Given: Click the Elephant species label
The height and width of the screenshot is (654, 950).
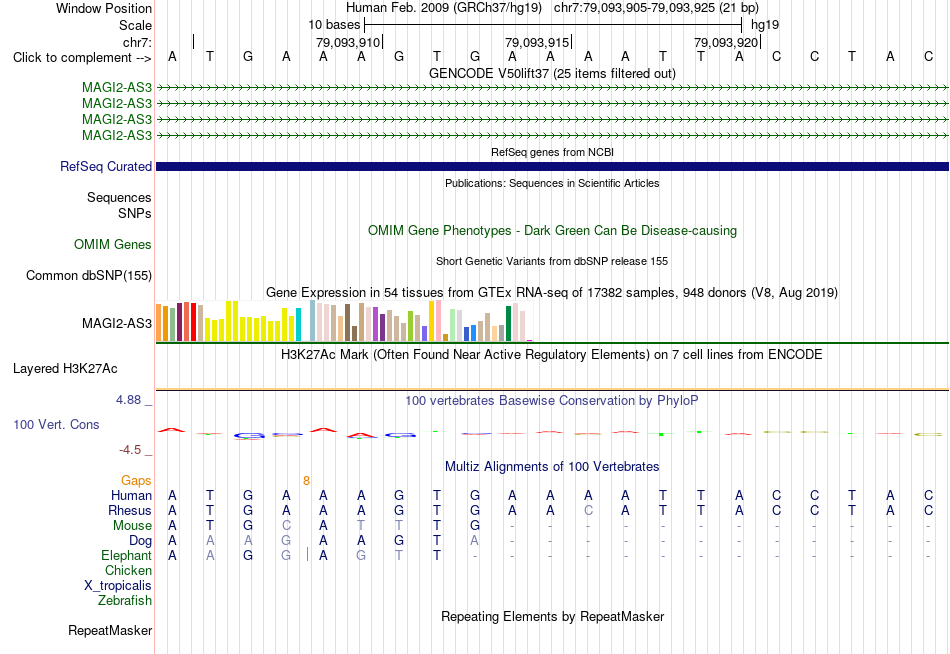Looking at the screenshot, I should tap(127, 556).
